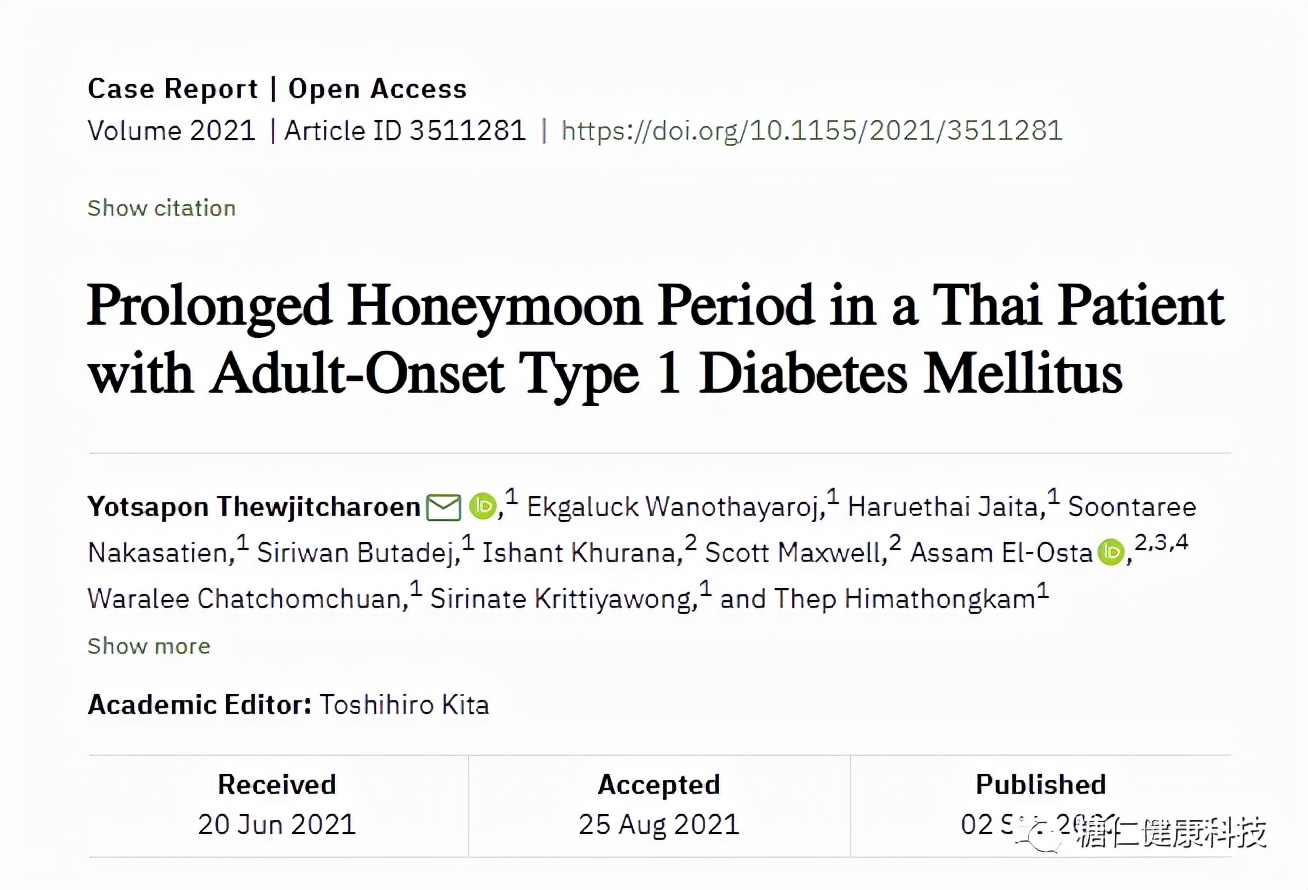Open Assam El-Osta's green ORCID icon

(x=1111, y=552)
